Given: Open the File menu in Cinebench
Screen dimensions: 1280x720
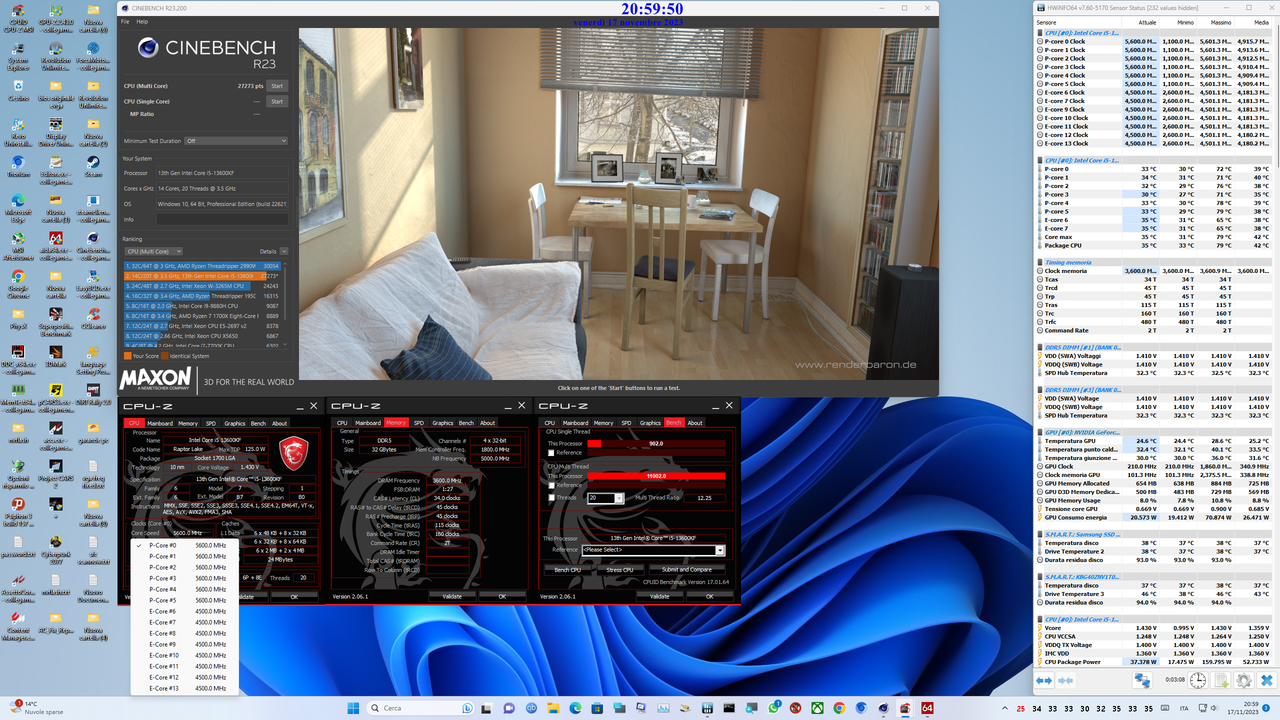Looking at the screenshot, I should pyautogui.click(x=124, y=20).
